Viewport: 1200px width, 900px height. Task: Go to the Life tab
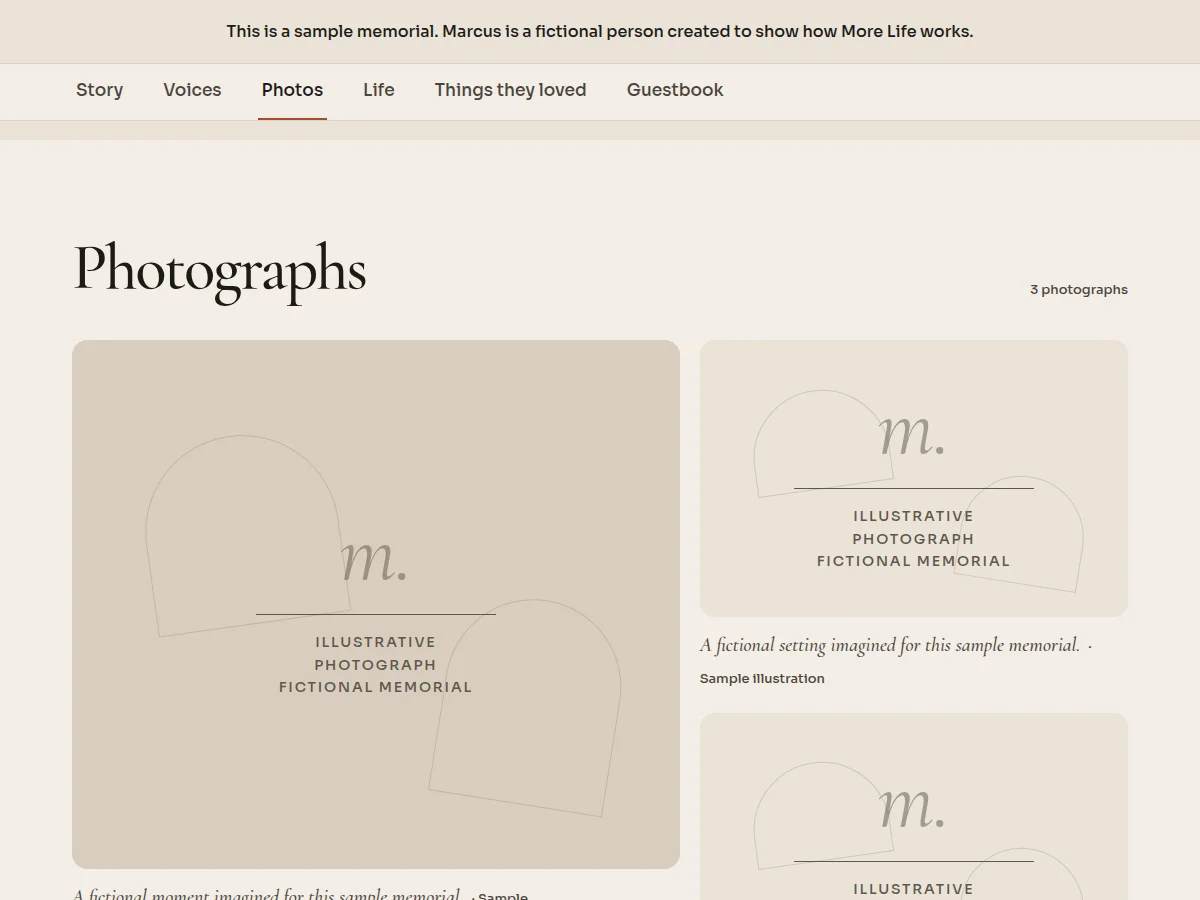point(378,90)
